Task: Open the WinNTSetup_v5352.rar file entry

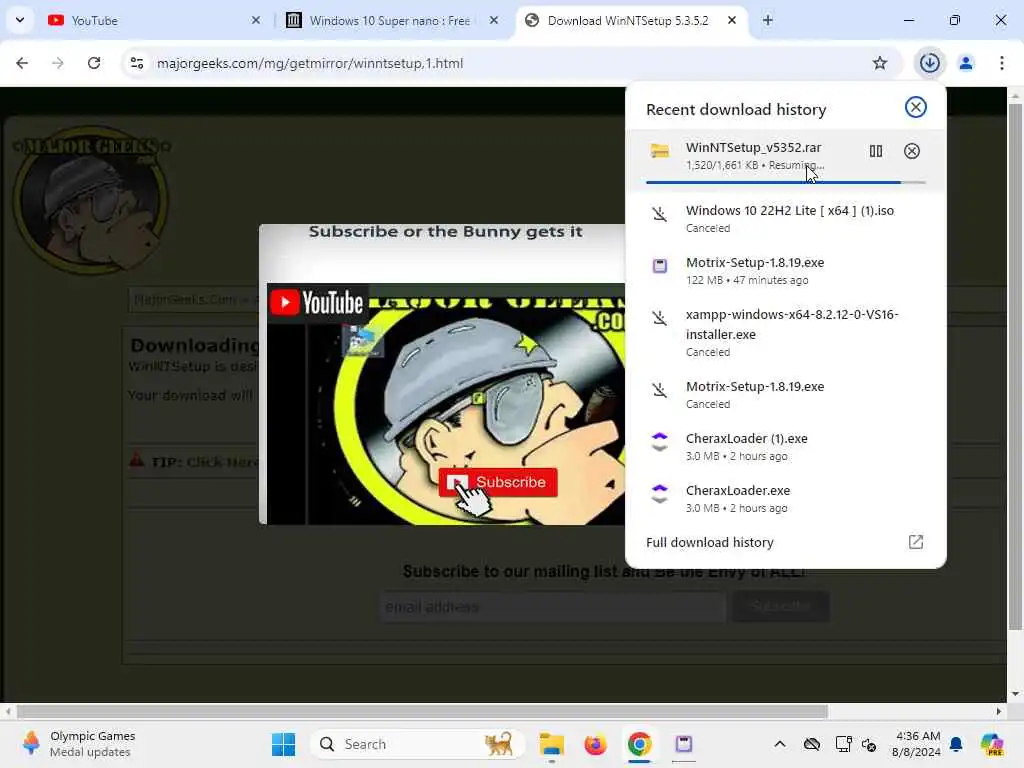Action: click(786, 160)
